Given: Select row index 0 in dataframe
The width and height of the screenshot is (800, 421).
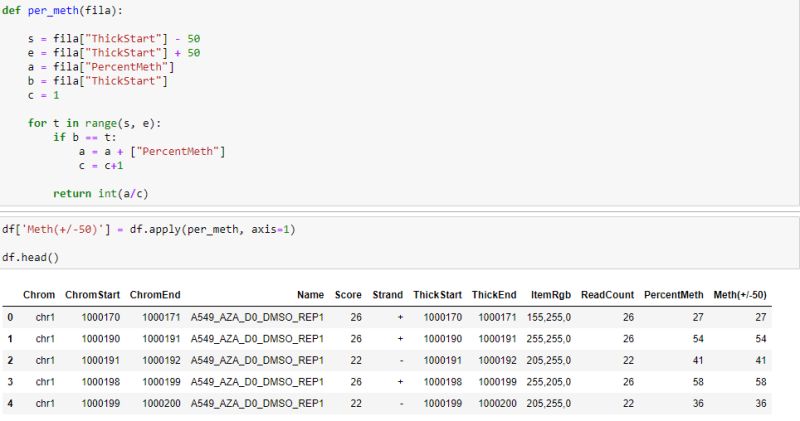Looking at the screenshot, I should point(10,317).
